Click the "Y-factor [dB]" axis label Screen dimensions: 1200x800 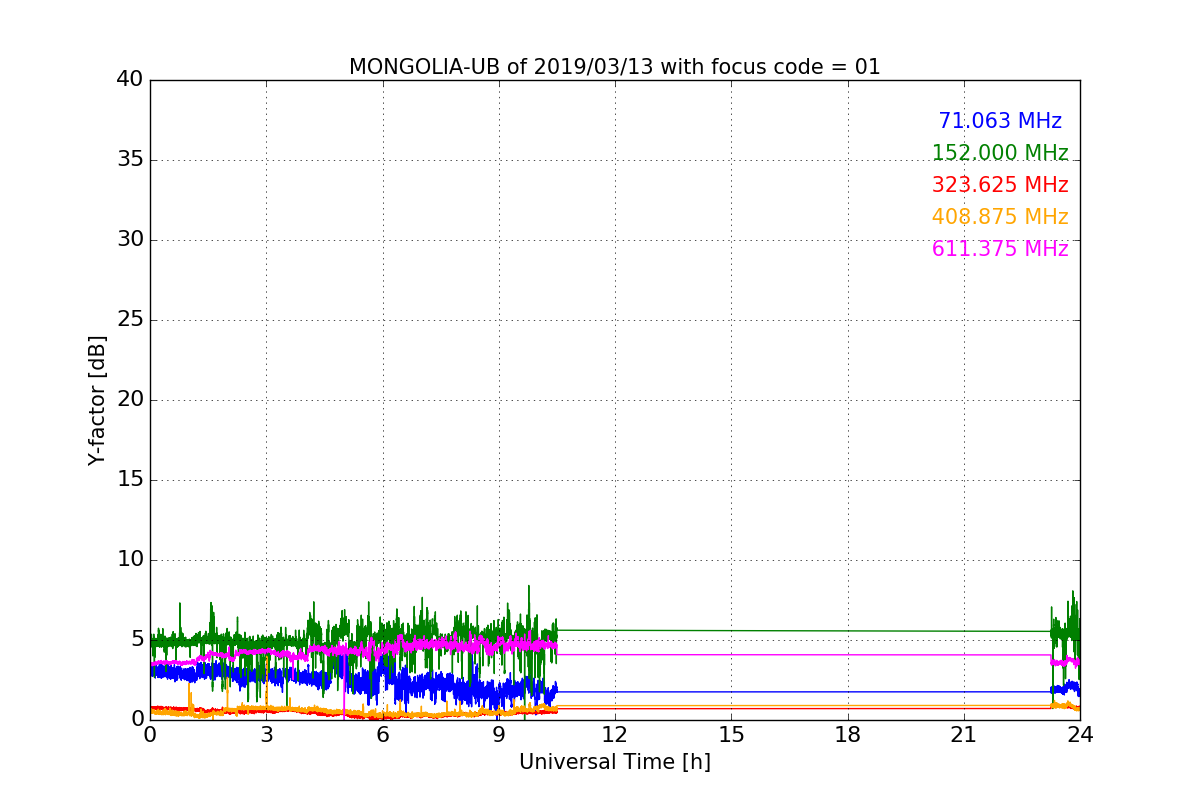[x=96, y=400]
